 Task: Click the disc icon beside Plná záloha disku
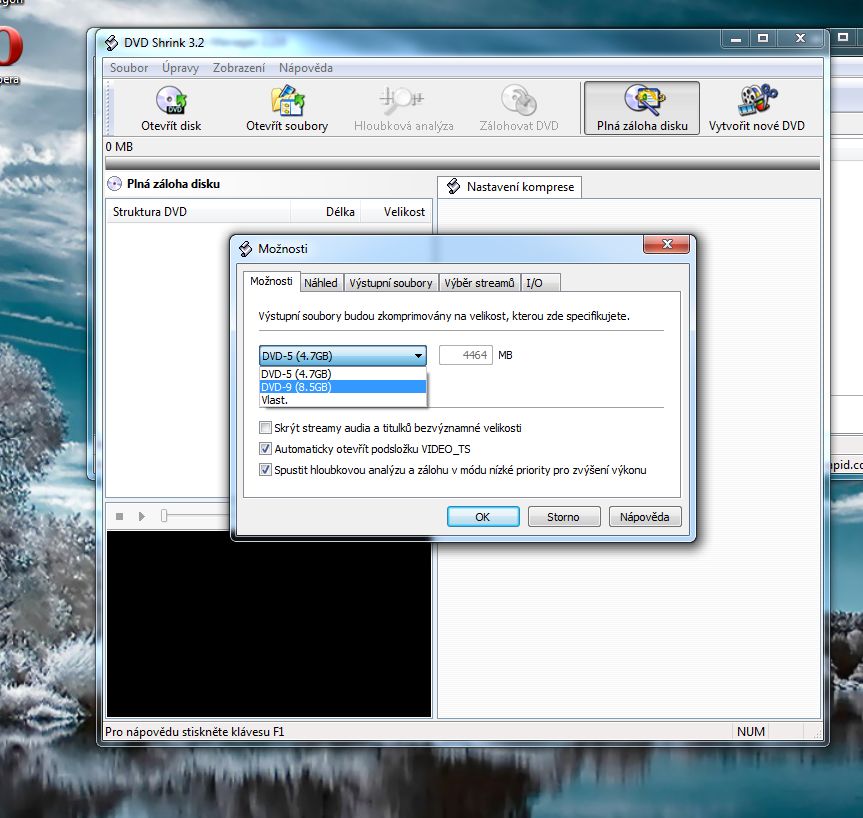(114, 184)
